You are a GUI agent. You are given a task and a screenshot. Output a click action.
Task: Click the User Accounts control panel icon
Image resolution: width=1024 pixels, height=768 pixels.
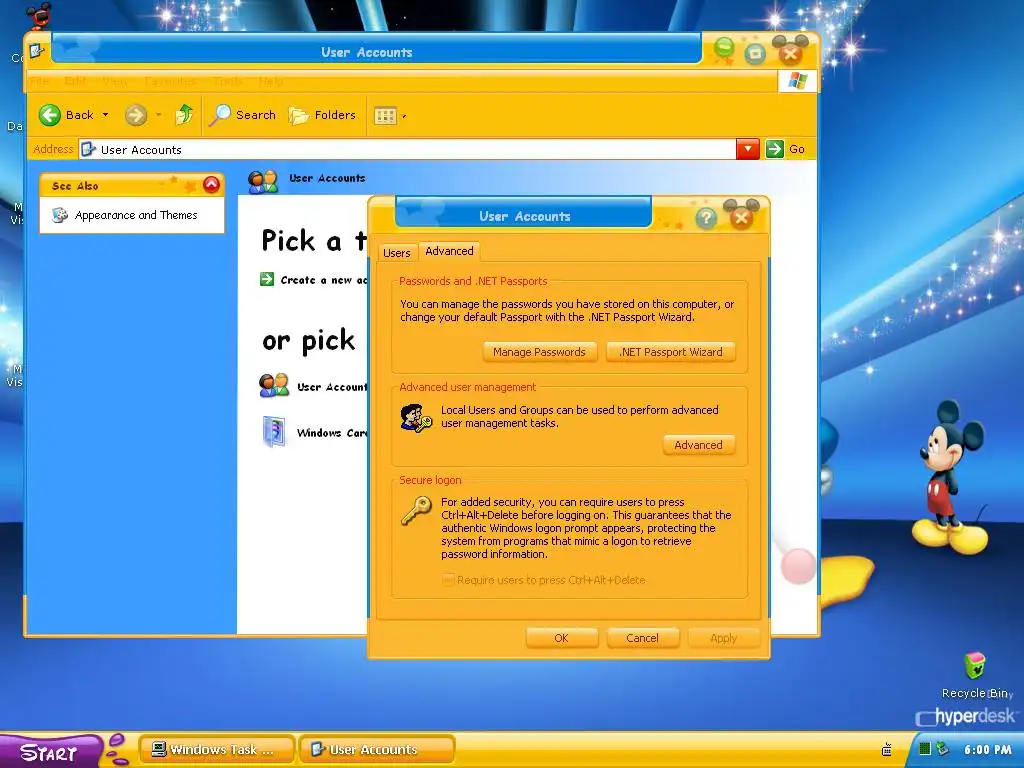pyautogui.click(x=274, y=385)
